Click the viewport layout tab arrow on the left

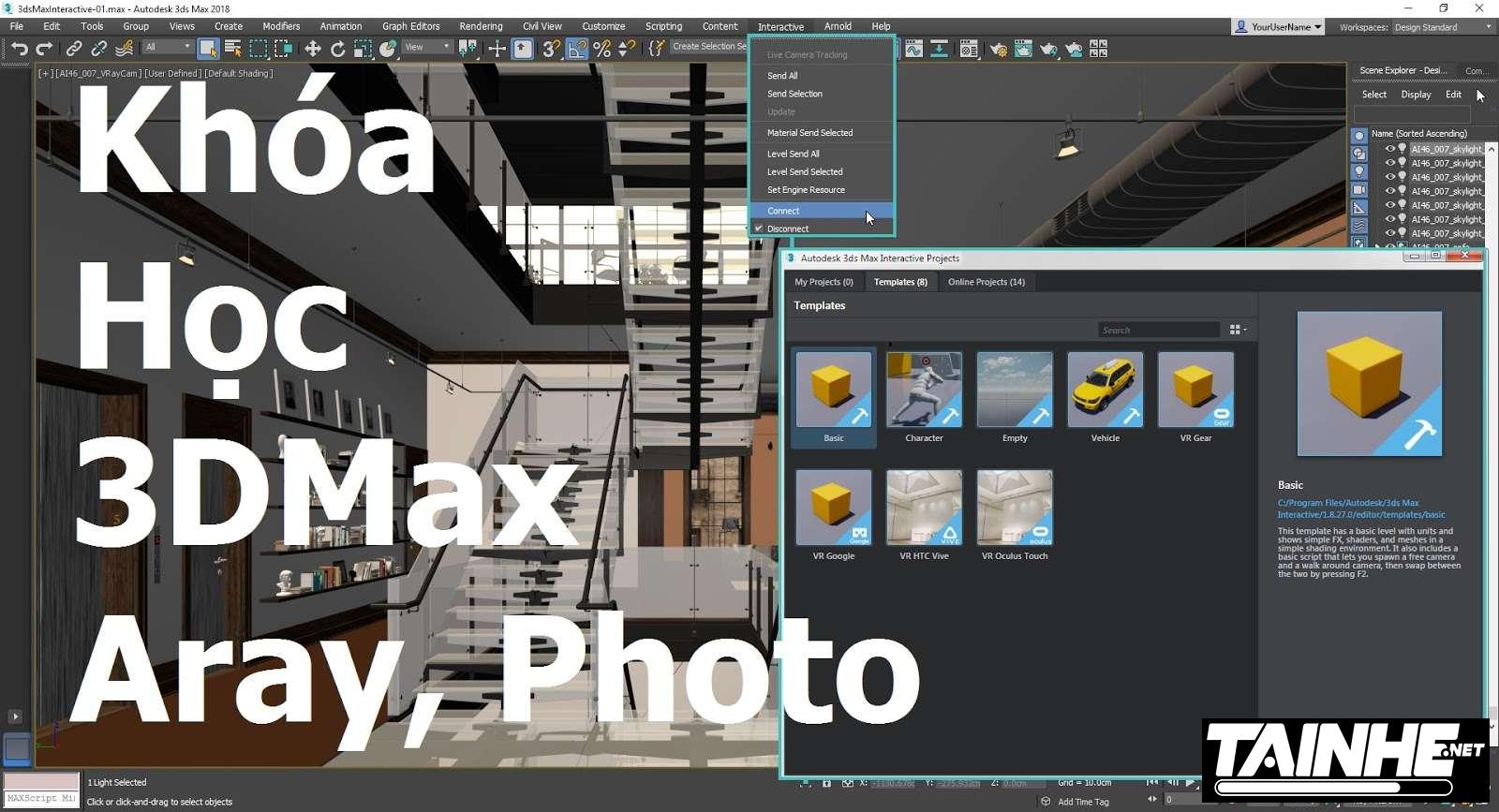click(x=15, y=716)
